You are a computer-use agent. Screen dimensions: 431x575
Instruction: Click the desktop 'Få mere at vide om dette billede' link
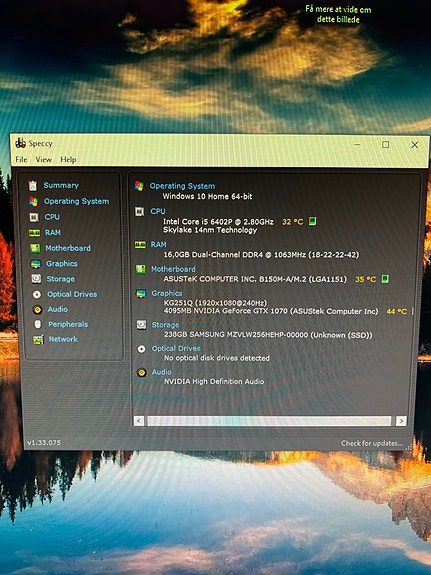point(338,14)
